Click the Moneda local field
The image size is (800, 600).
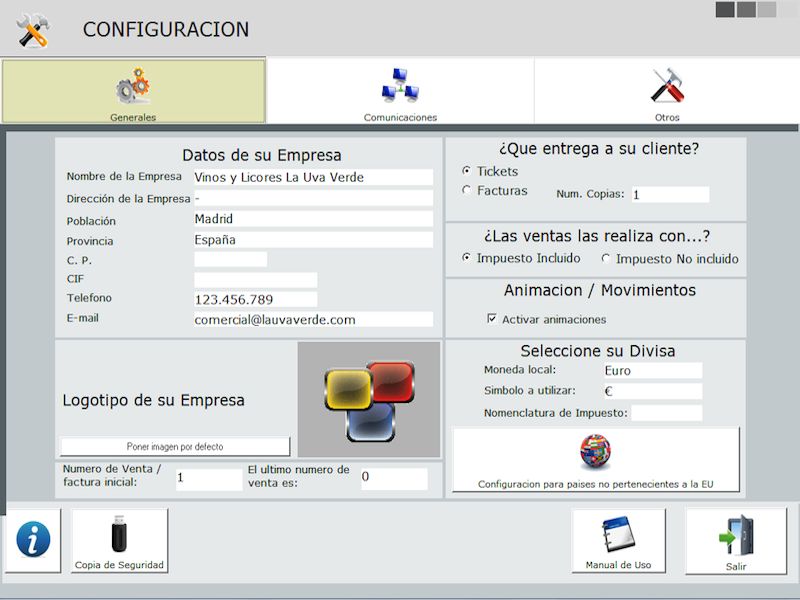(x=652, y=370)
